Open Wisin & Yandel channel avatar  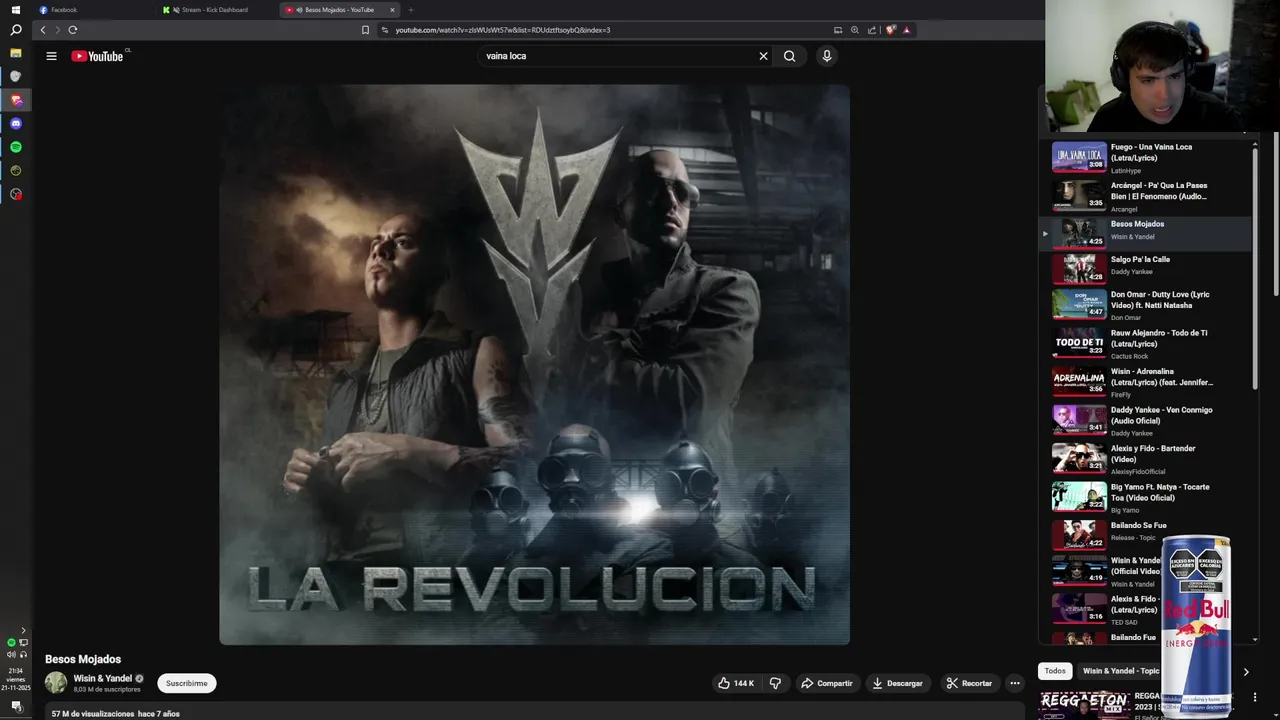tap(56, 683)
